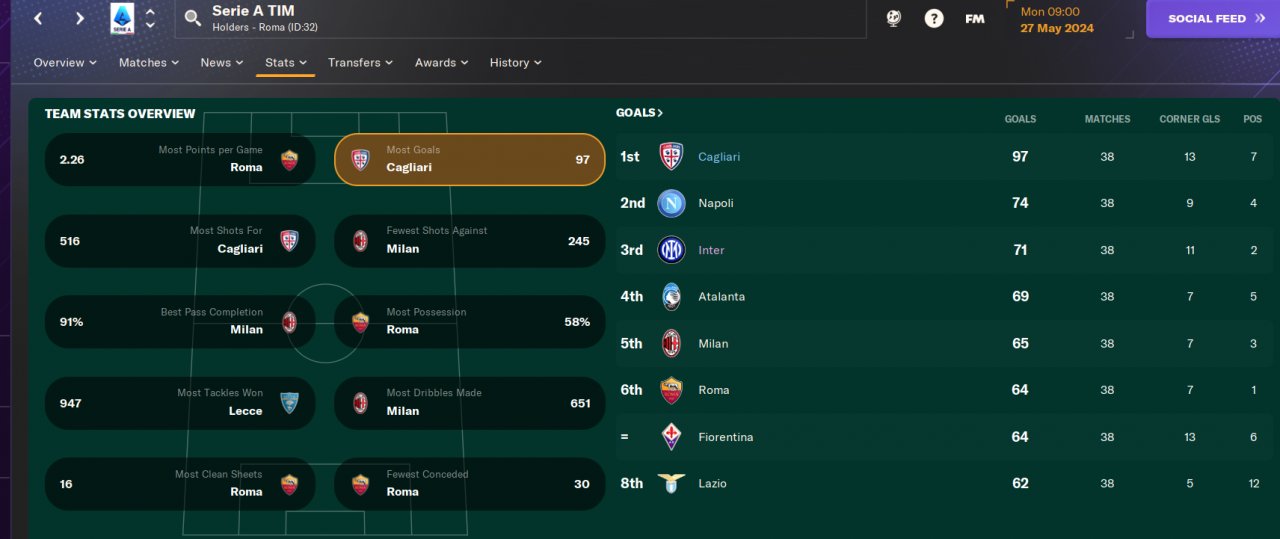Click the forward navigation arrow
The height and width of the screenshot is (539, 1280).
(80, 18)
